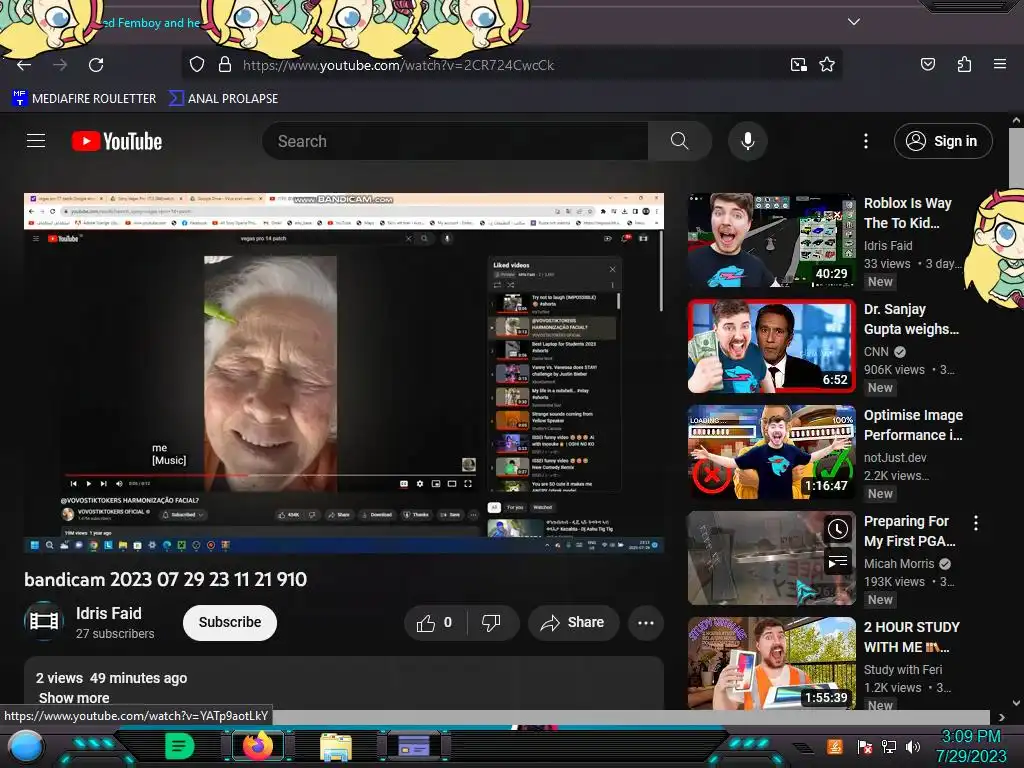Open Roblox Is Way video thumbnail

(x=771, y=240)
